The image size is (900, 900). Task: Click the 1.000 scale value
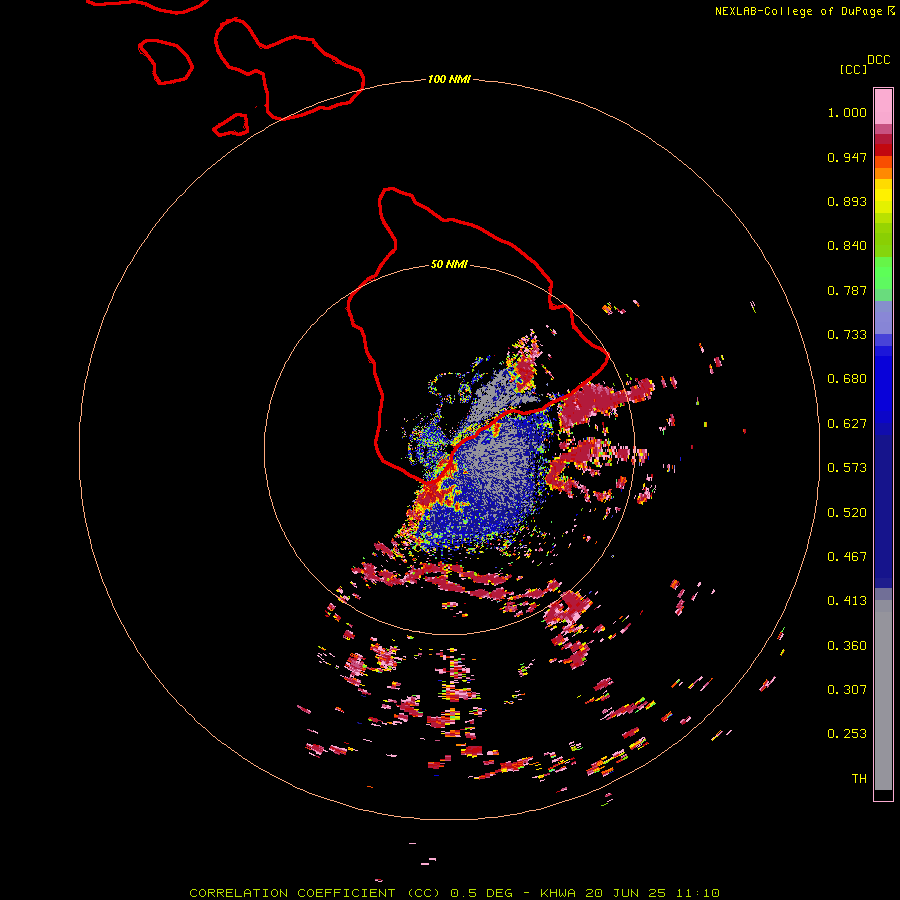tap(847, 112)
